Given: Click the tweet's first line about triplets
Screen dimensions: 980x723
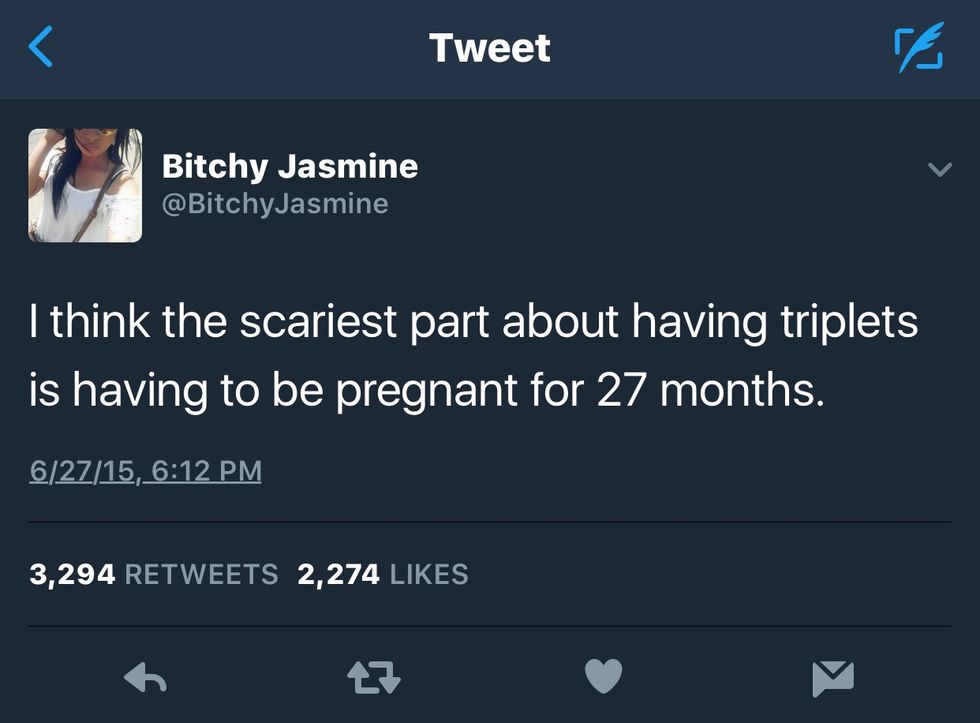Looking at the screenshot, I should (x=473, y=324).
